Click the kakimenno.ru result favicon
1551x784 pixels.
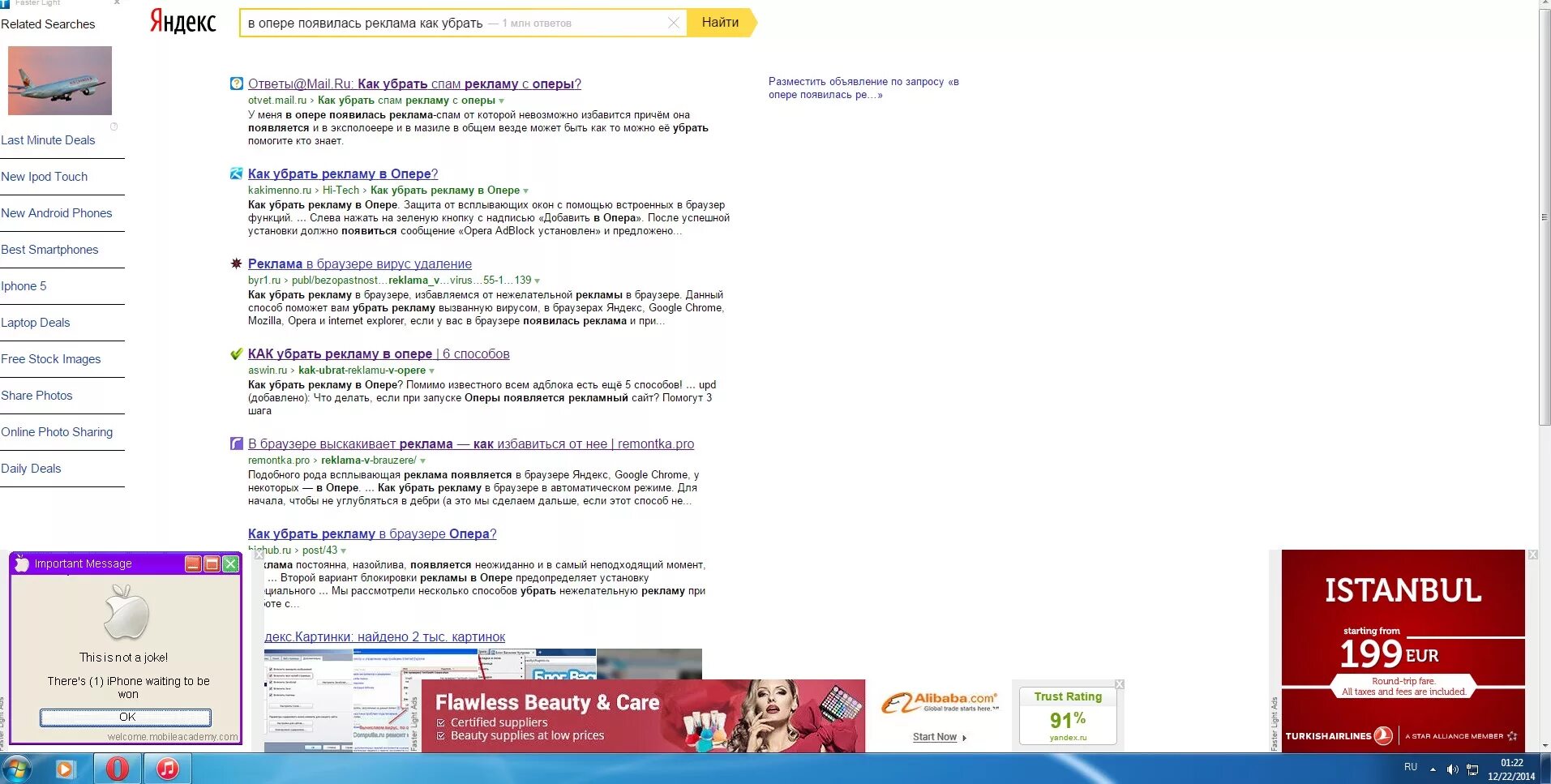tap(237, 174)
